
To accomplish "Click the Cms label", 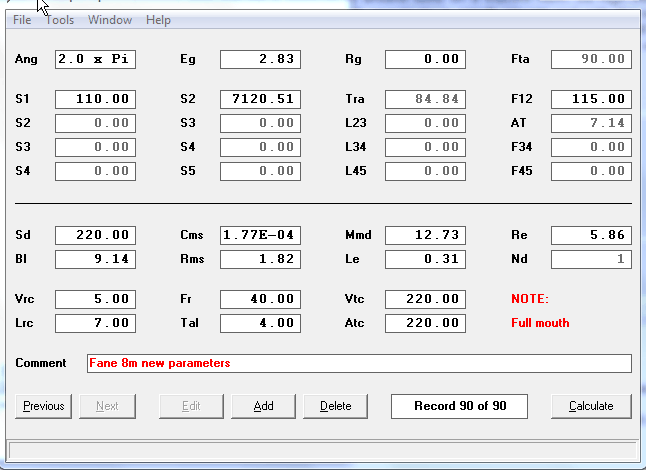I will (192, 235).
